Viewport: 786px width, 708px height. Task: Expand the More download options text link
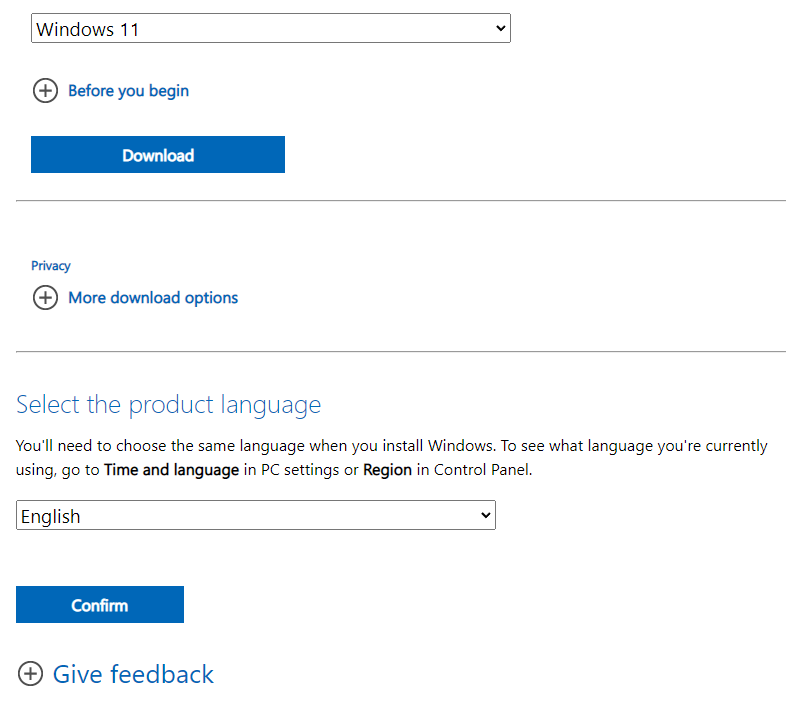point(153,298)
